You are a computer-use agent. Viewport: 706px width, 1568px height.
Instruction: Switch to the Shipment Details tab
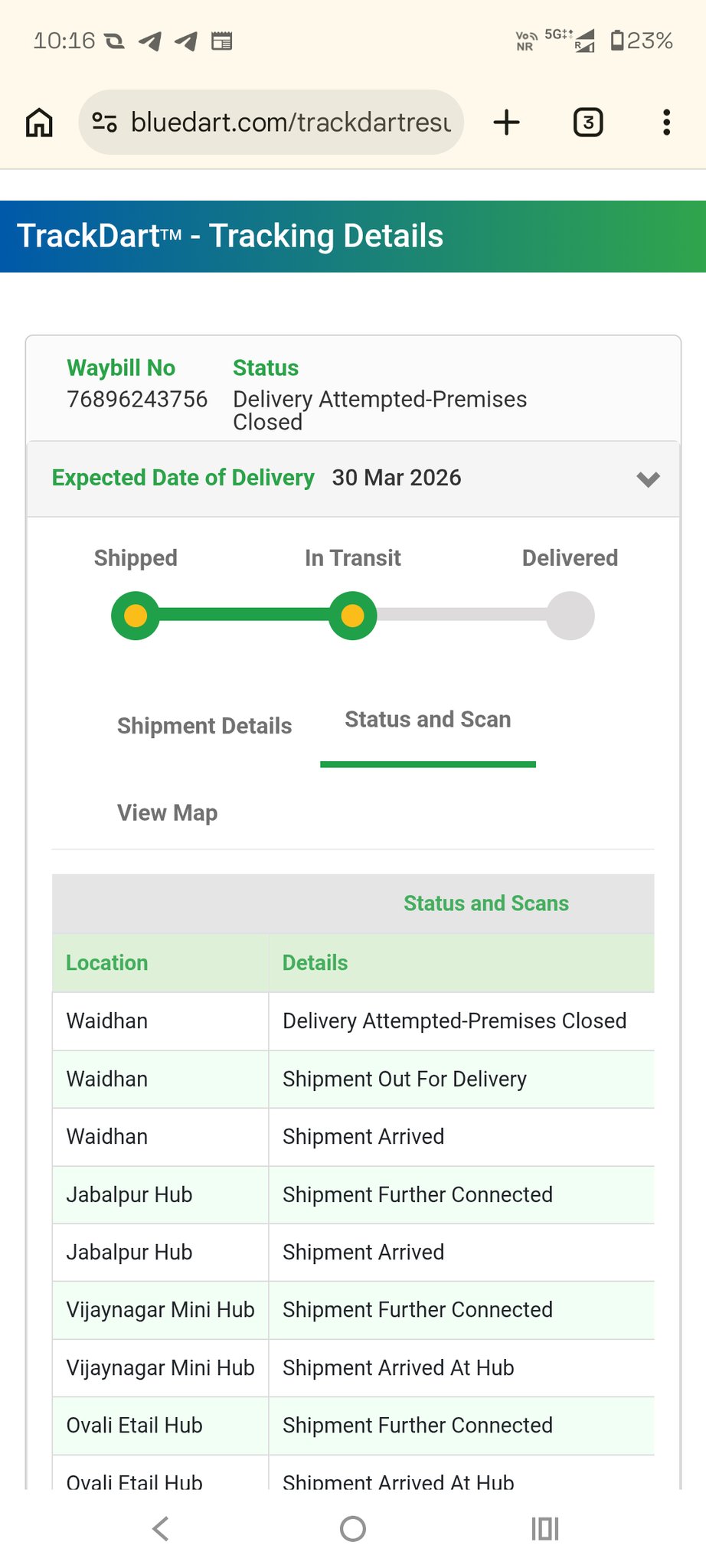point(204,726)
